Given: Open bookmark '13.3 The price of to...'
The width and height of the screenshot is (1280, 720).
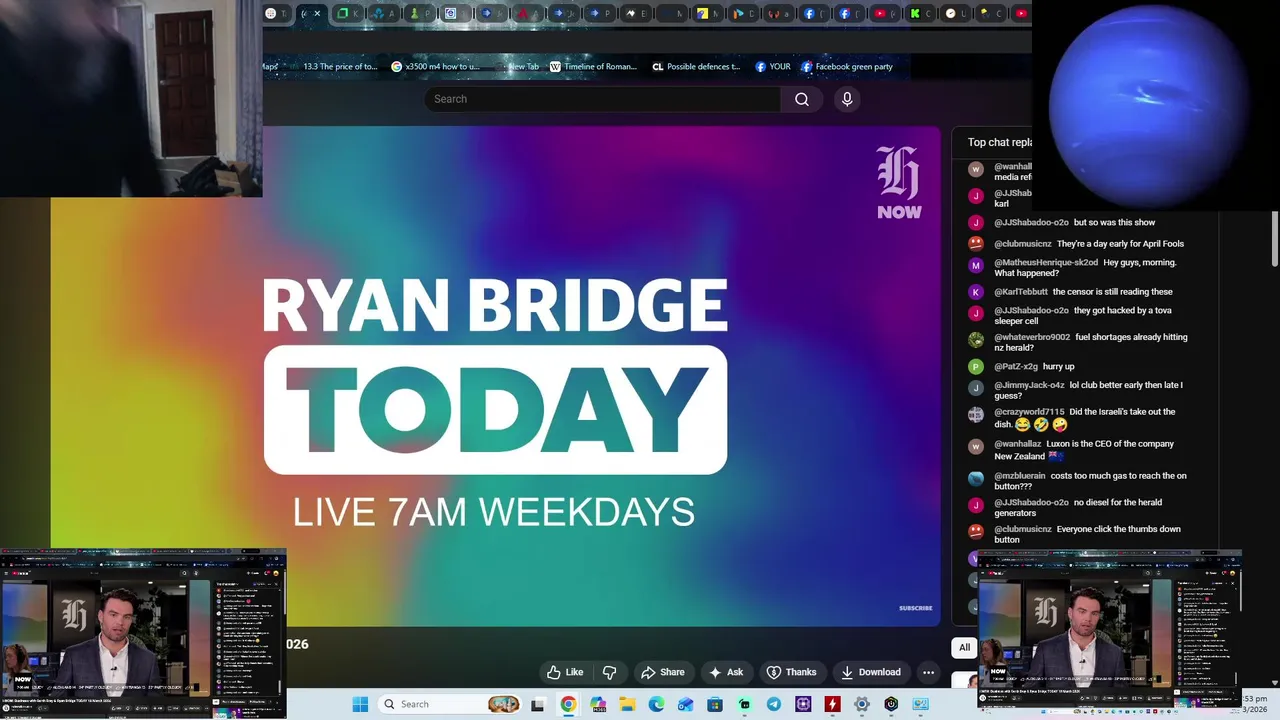Looking at the screenshot, I should coord(333,66).
